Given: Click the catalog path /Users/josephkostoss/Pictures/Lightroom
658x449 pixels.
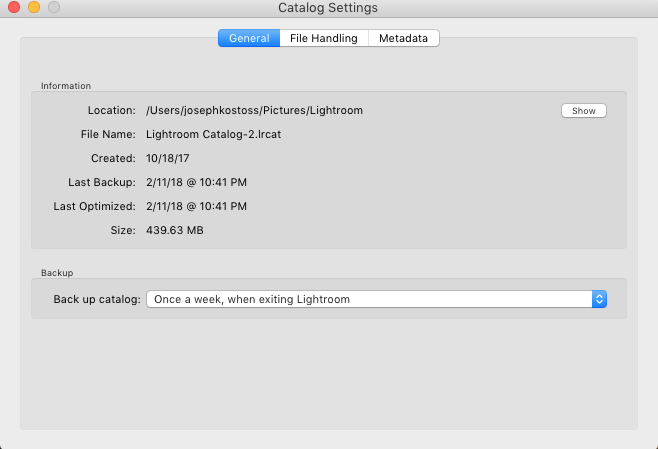Looking at the screenshot, I should pos(254,110).
